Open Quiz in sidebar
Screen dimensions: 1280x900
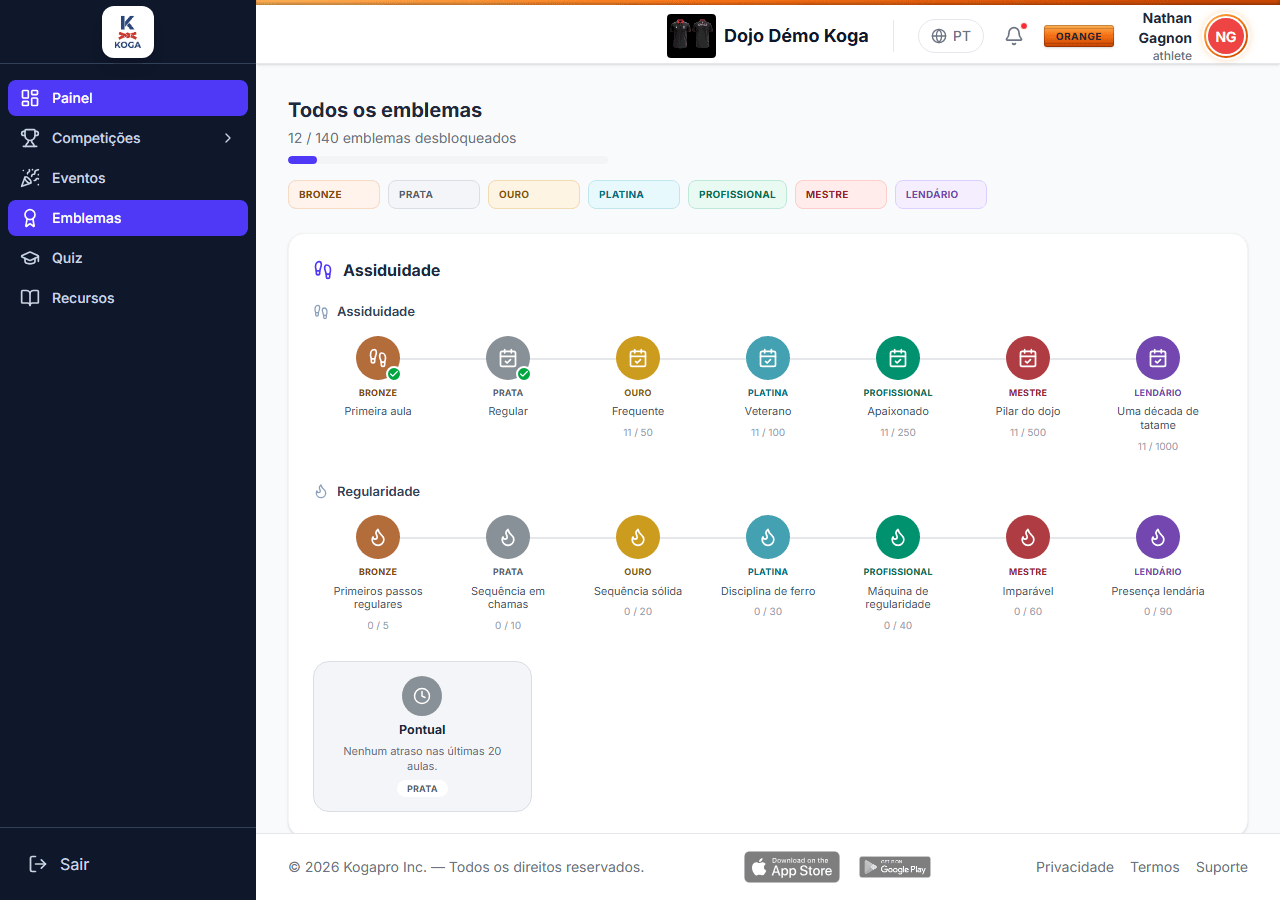point(128,258)
